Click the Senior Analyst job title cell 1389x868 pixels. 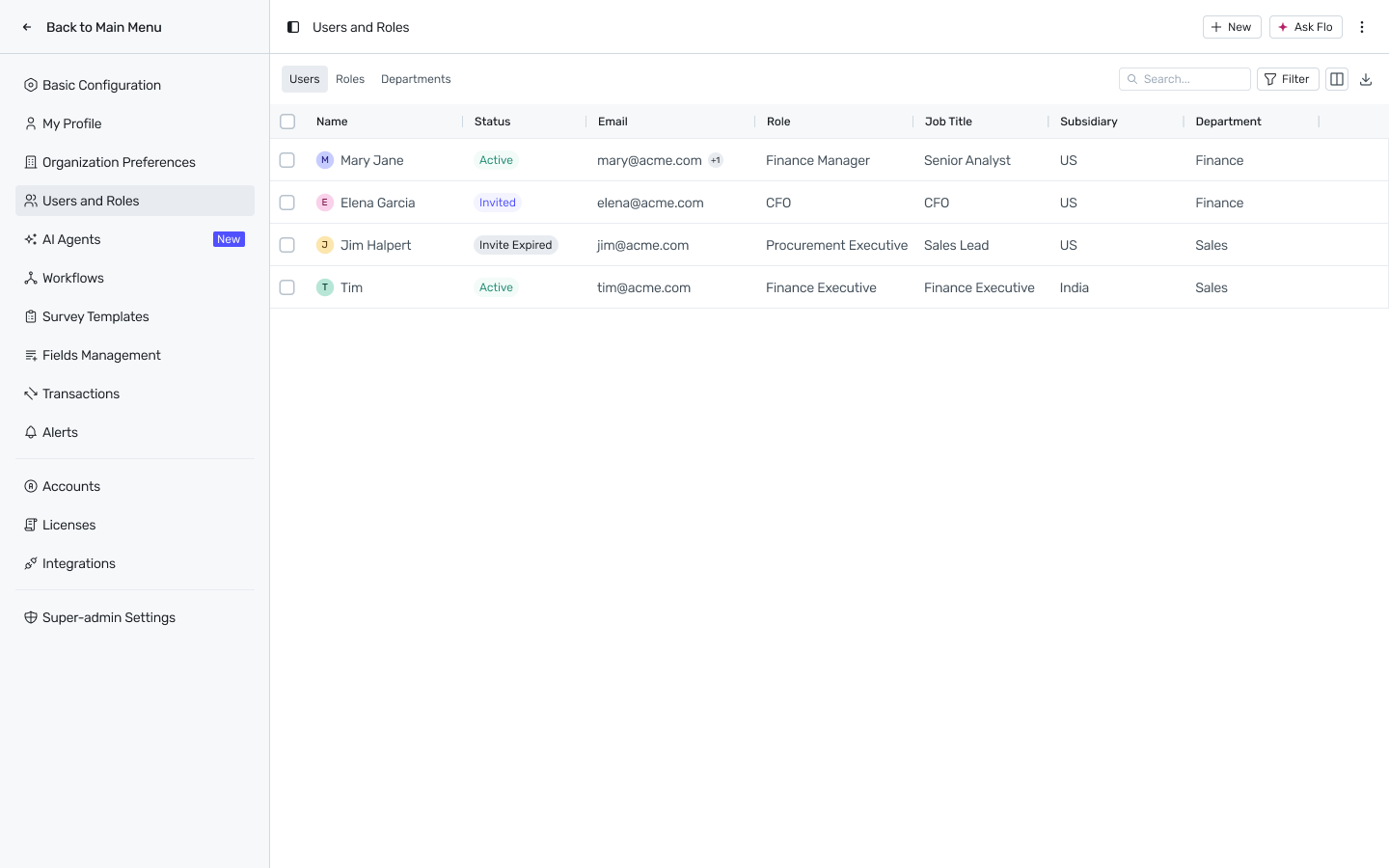click(x=967, y=160)
